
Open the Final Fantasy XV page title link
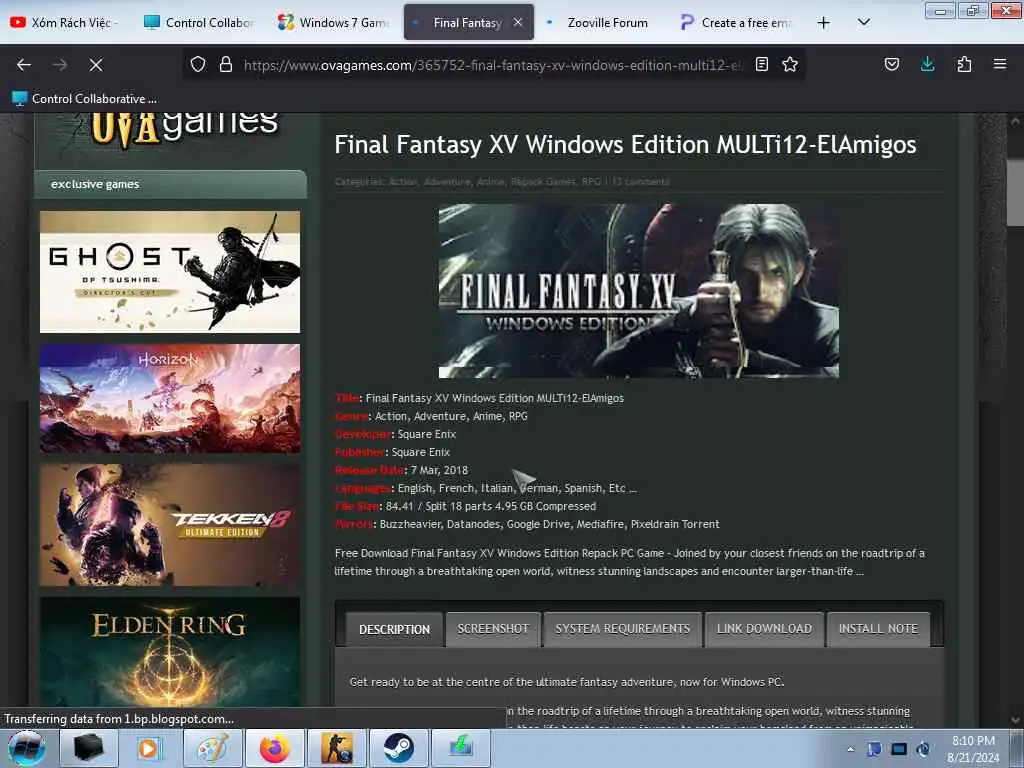point(625,144)
